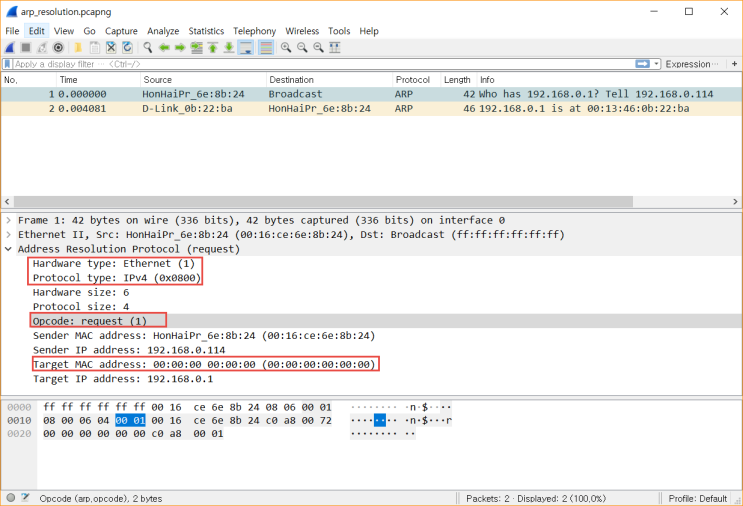743x506 pixels.
Task: Edit capture file properties via status bar icon
Action: tap(25, 497)
